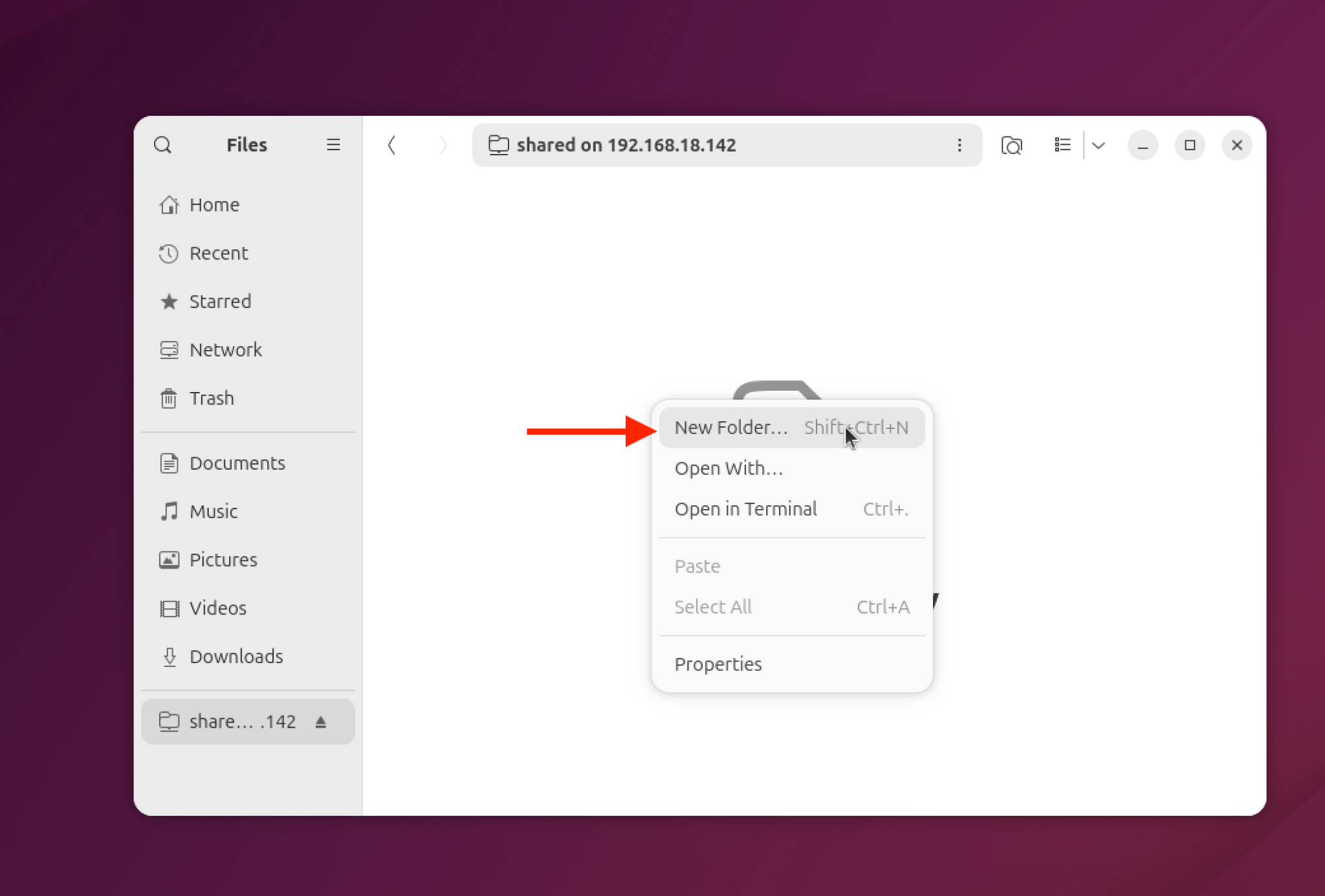Go back using the back arrow
This screenshot has height=896, width=1325.
(392, 145)
